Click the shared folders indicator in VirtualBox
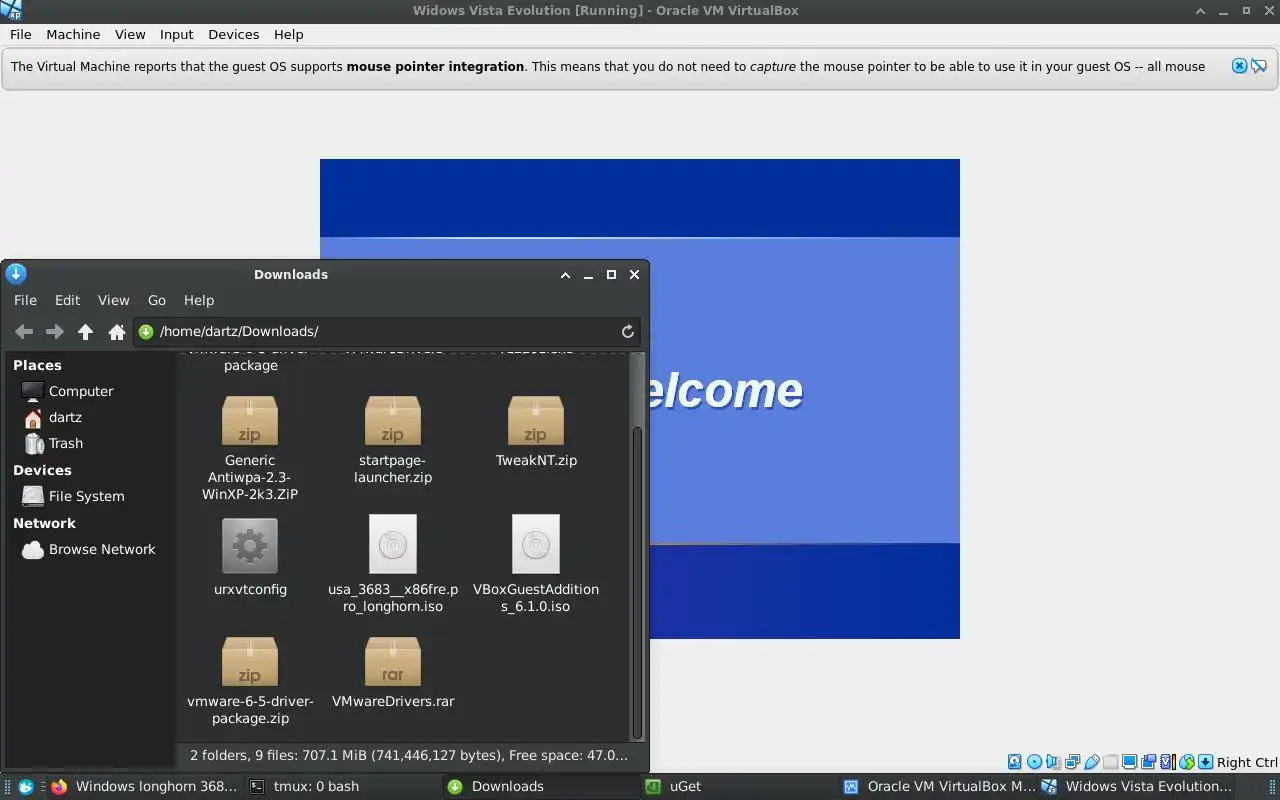 1111,762
